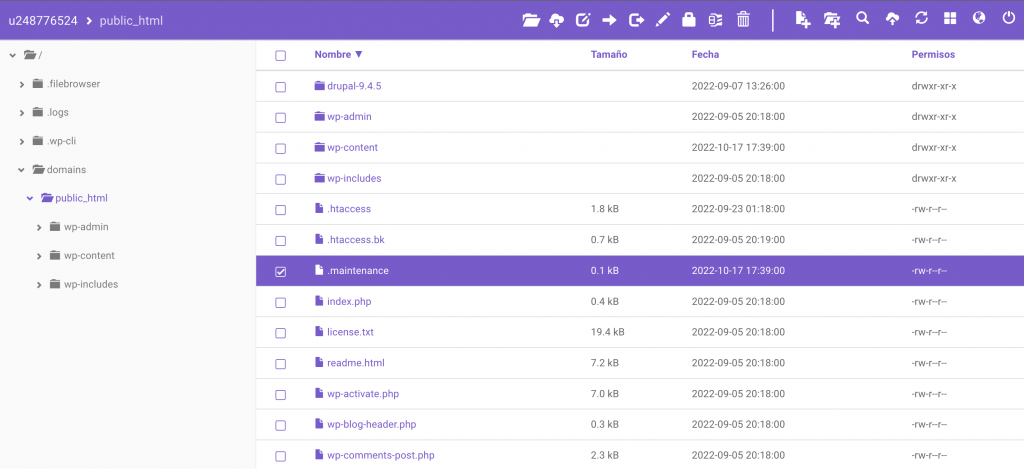Click the trash delete icon in toolbar

pyautogui.click(x=743, y=19)
